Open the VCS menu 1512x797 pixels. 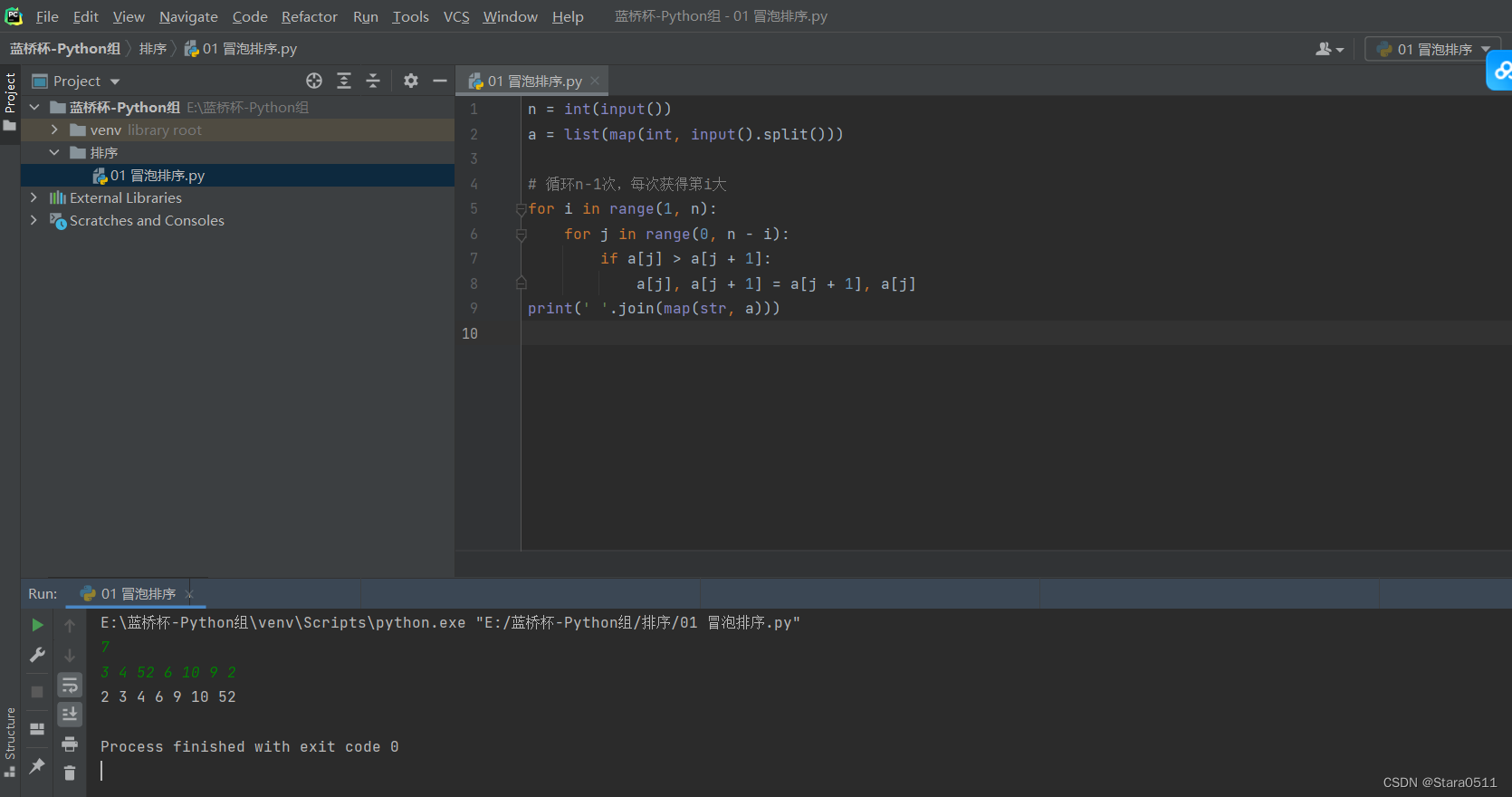coord(456,16)
